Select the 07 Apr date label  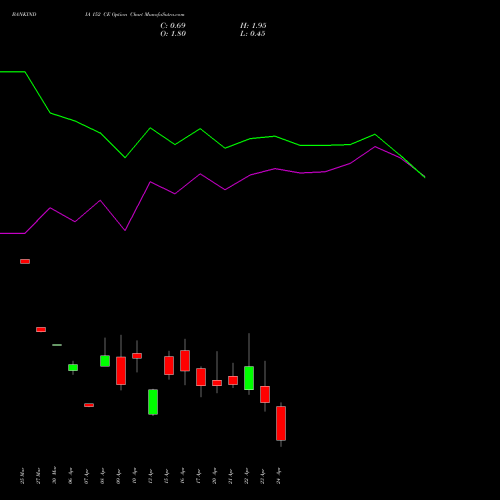(86, 476)
